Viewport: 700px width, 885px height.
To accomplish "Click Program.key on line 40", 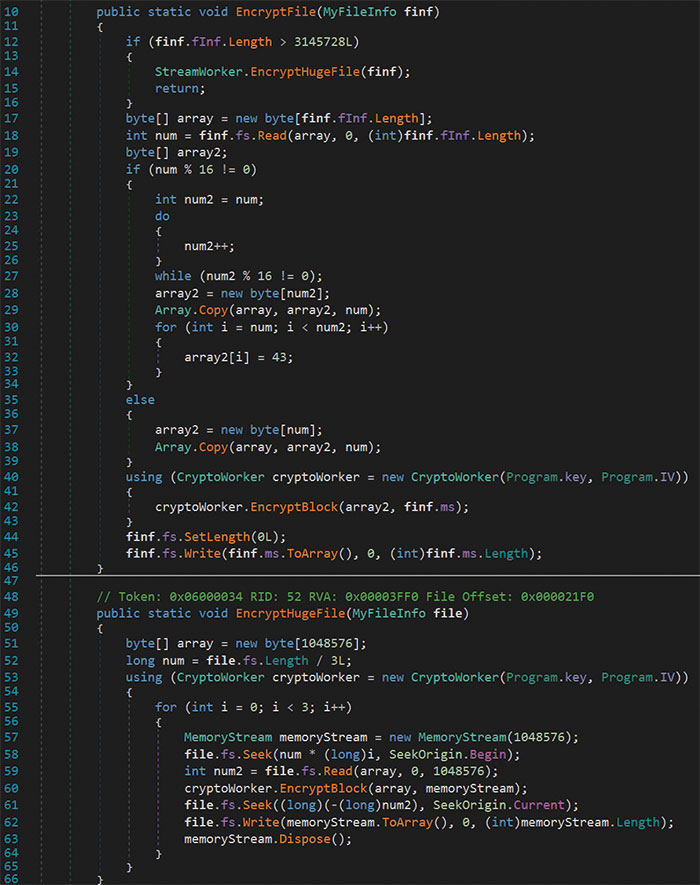I will [x=546, y=477].
